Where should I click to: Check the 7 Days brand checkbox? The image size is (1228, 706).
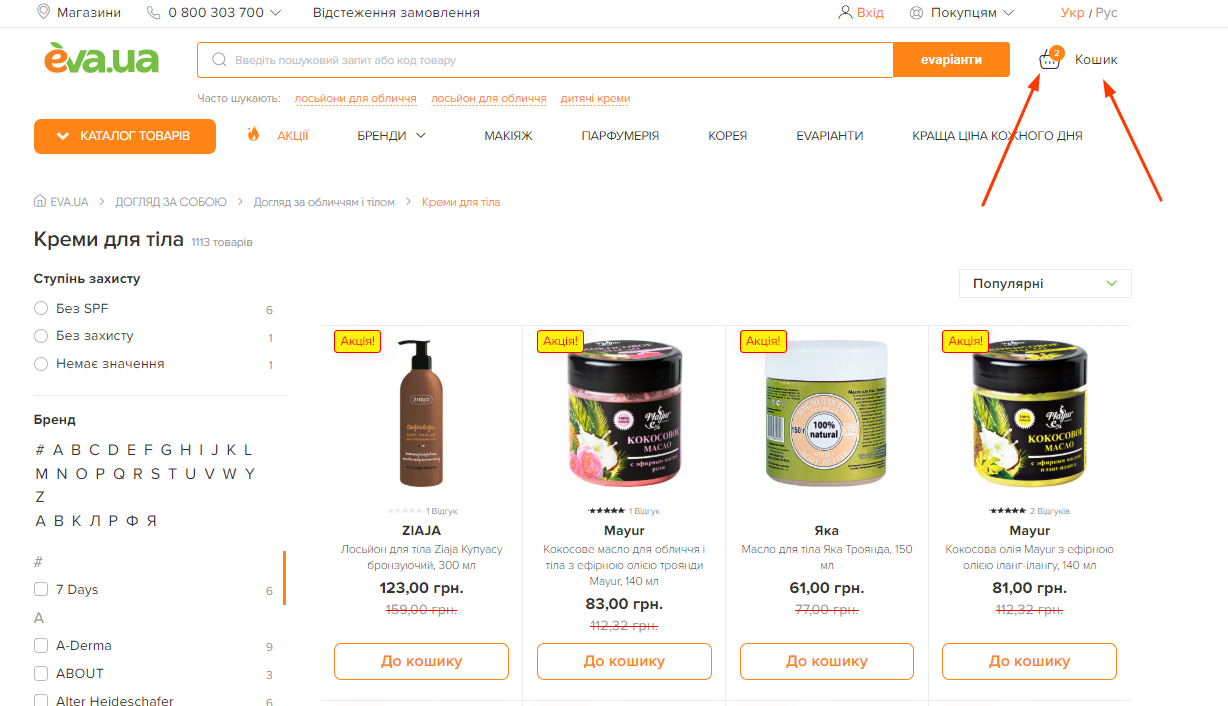41,589
